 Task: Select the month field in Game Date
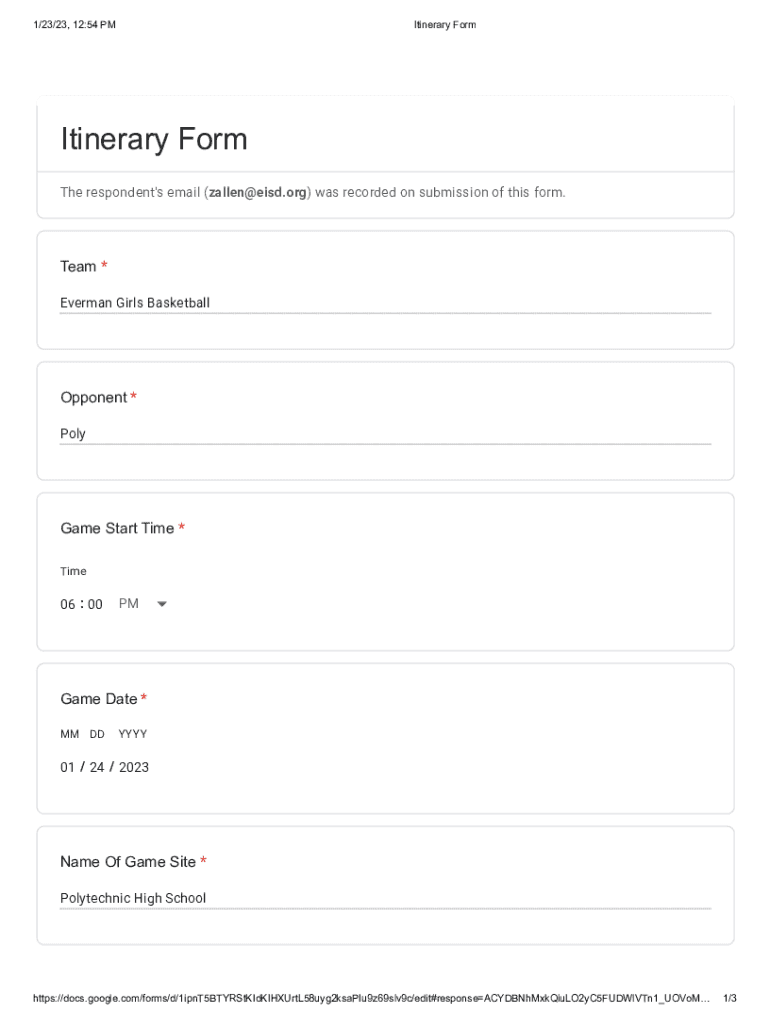67,767
